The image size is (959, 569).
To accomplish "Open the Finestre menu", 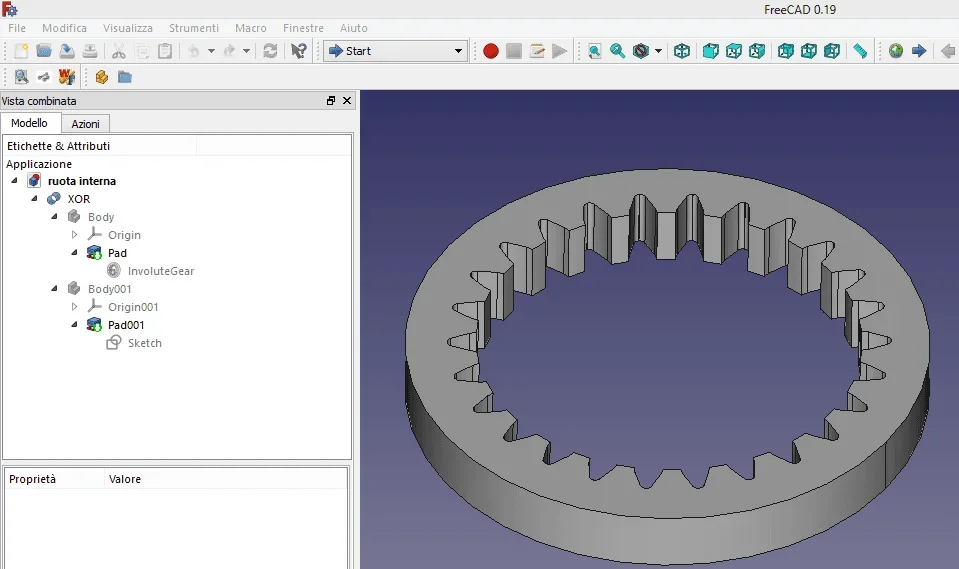I will tap(303, 28).
